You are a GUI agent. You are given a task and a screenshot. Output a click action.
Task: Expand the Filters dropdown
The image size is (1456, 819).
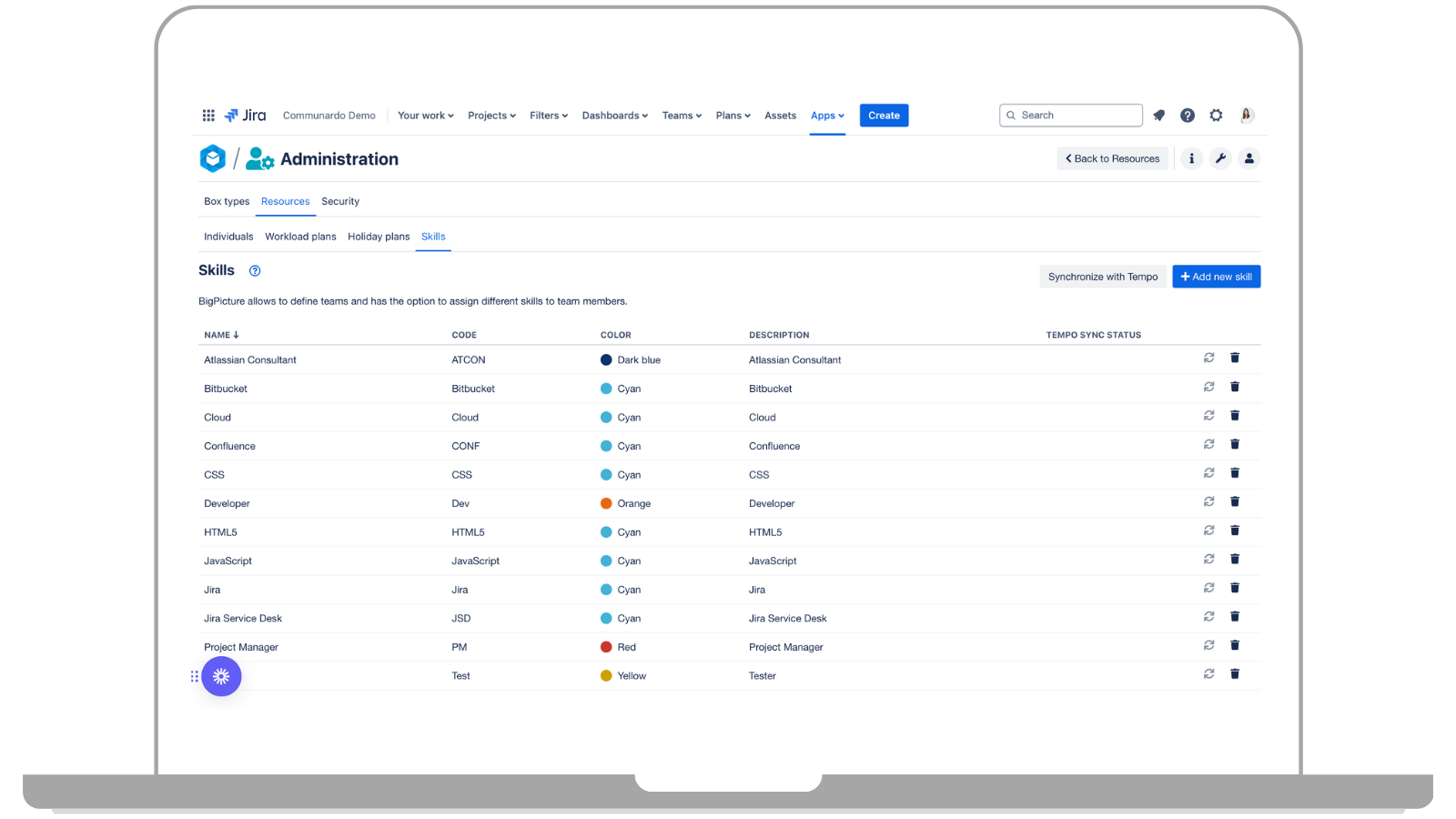tap(549, 116)
